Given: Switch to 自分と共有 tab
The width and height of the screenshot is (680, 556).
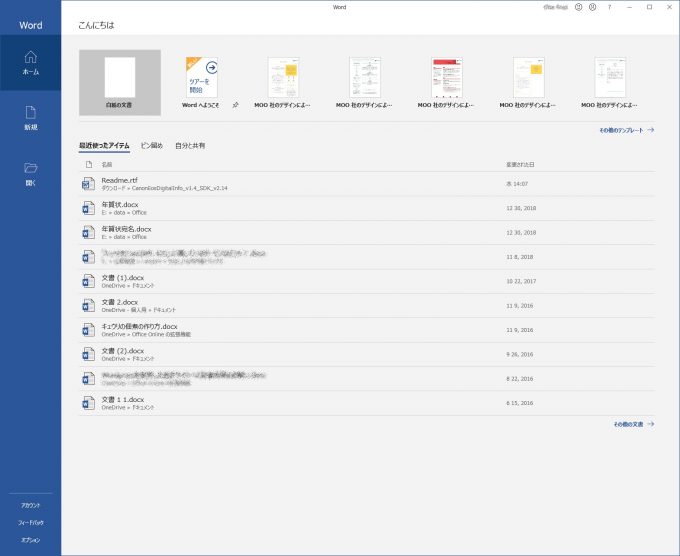Looking at the screenshot, I should click(x=190, y=146).
